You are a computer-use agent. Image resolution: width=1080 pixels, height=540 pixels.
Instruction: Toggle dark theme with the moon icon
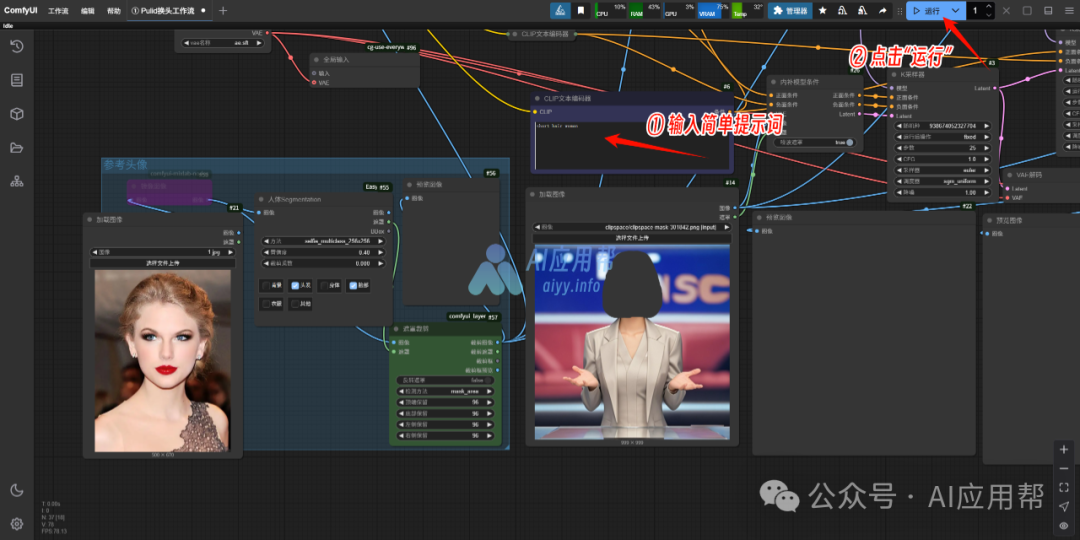tap(17, 490)
